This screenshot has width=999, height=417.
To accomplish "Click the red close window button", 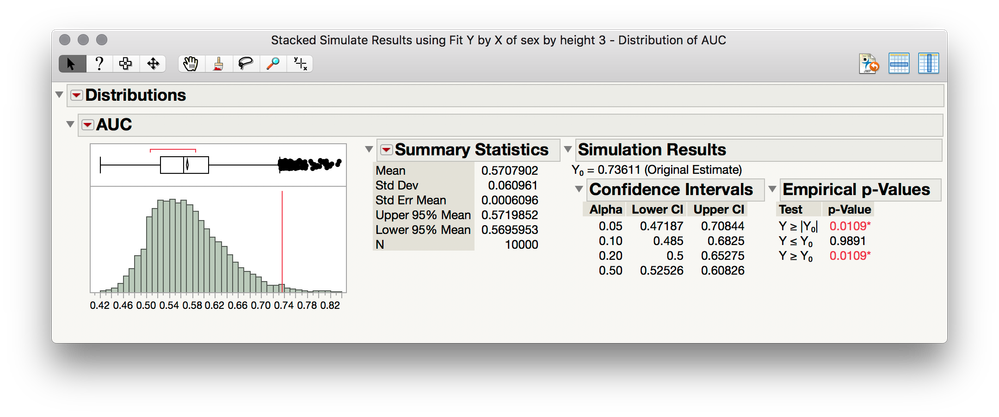I will 64,39.
